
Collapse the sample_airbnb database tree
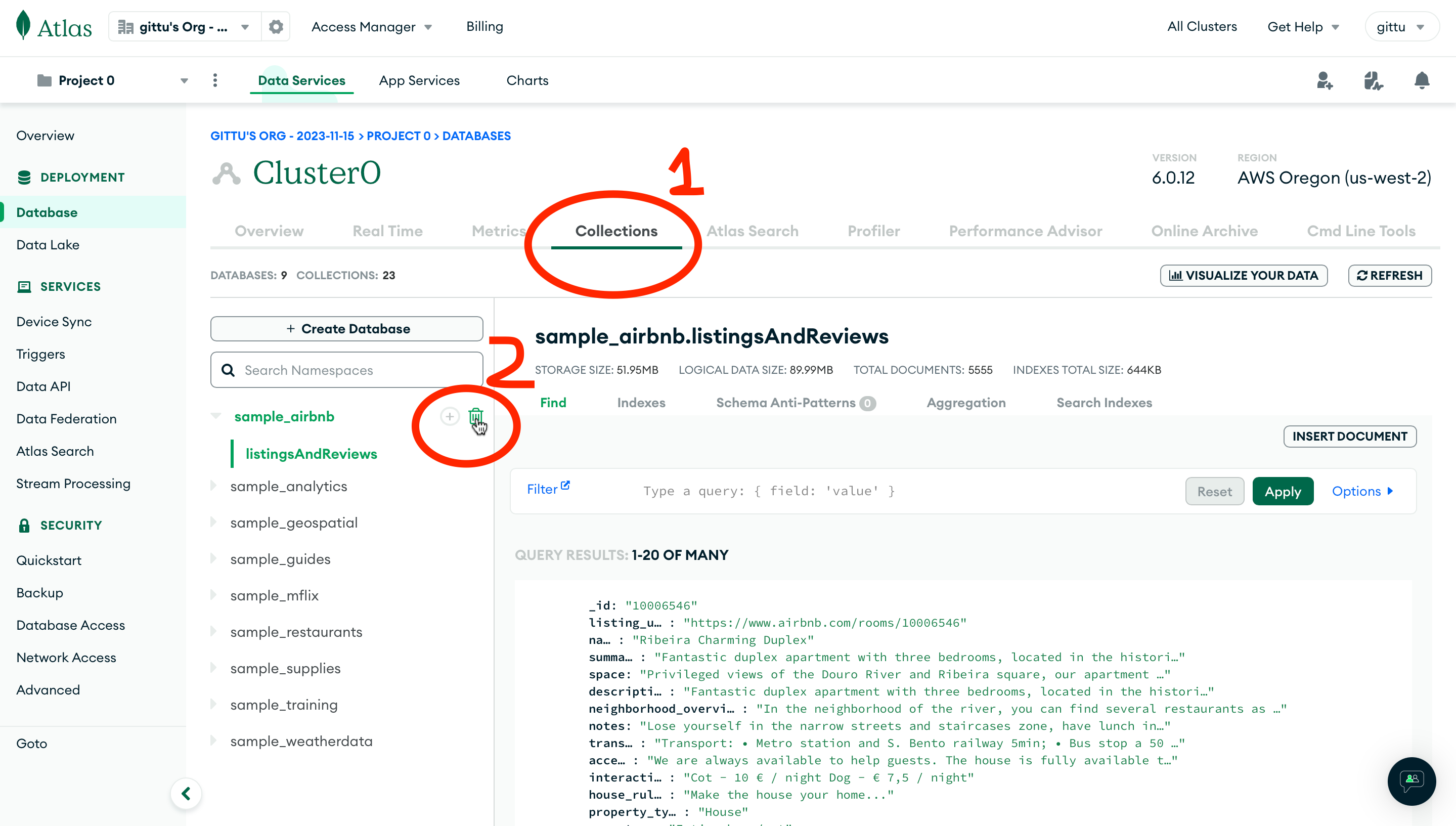click(215, 416)
